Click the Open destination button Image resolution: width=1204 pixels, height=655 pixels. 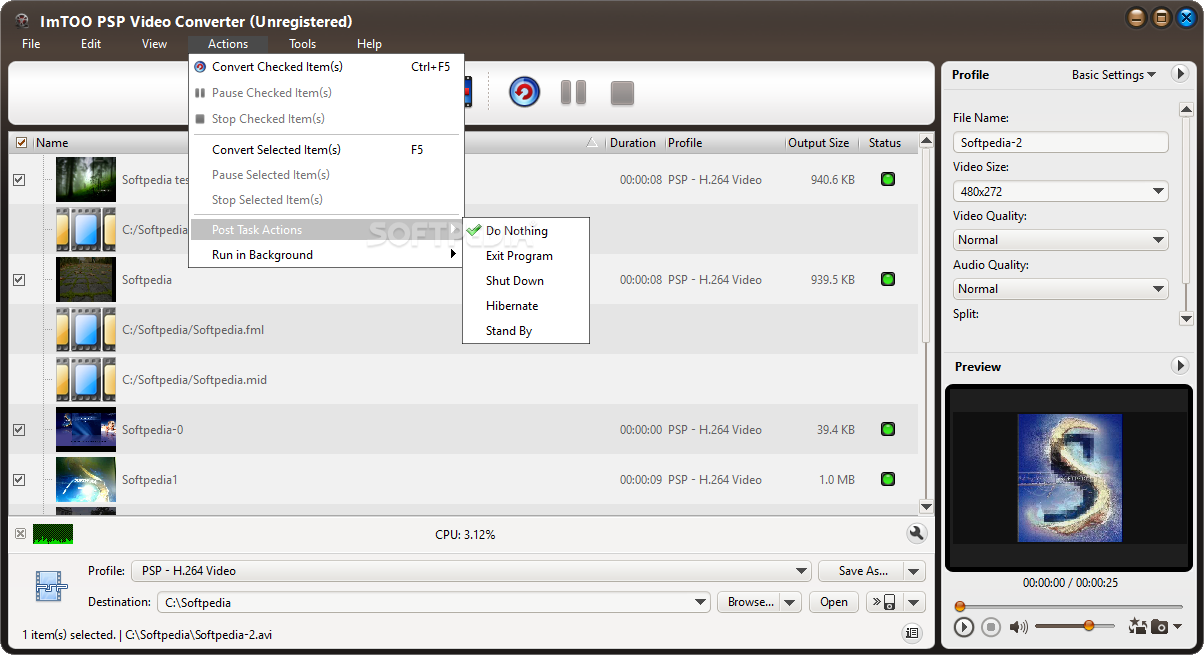834,602
